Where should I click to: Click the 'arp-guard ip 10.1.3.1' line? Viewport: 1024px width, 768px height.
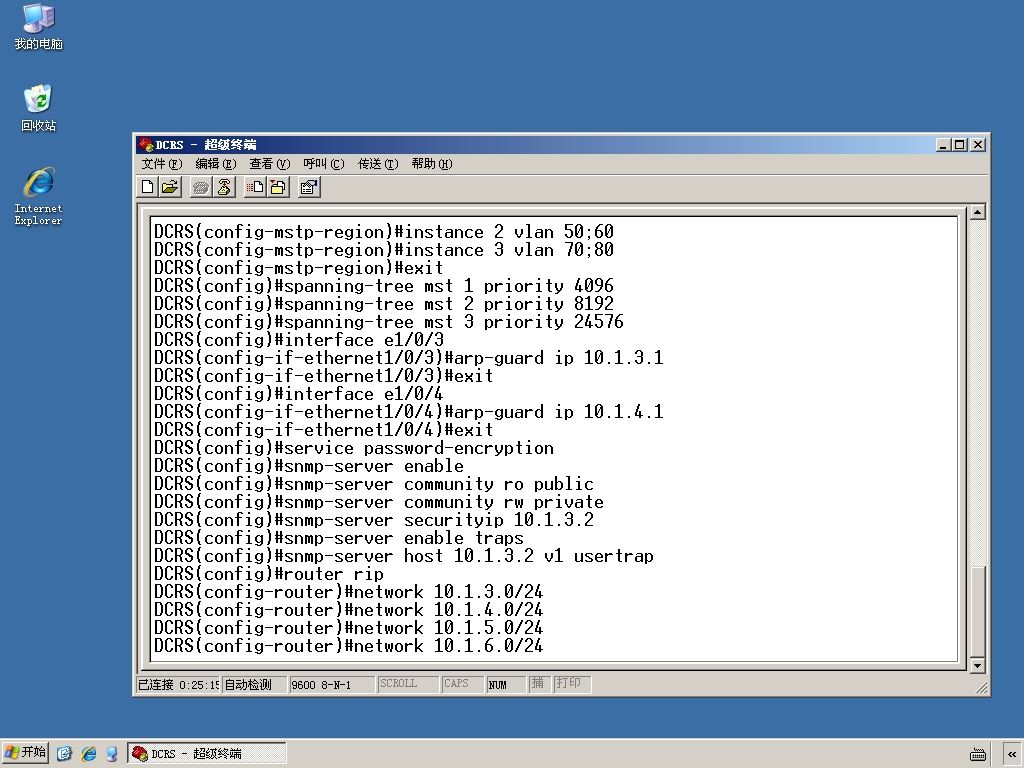(x=409, y=358)
